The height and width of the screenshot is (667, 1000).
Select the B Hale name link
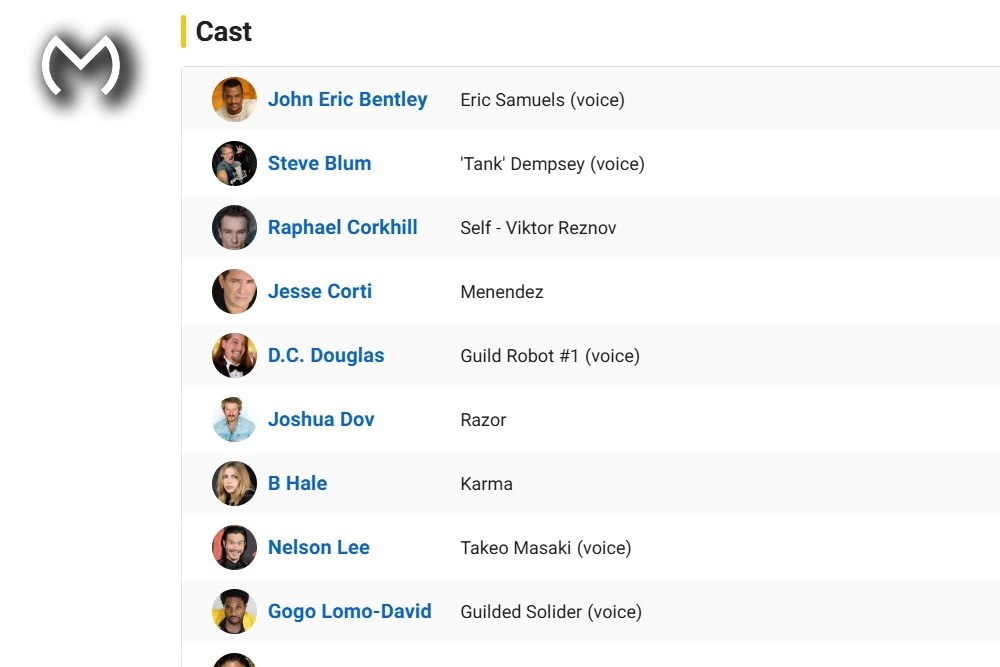pyautogui.click(x=297, y=483)
